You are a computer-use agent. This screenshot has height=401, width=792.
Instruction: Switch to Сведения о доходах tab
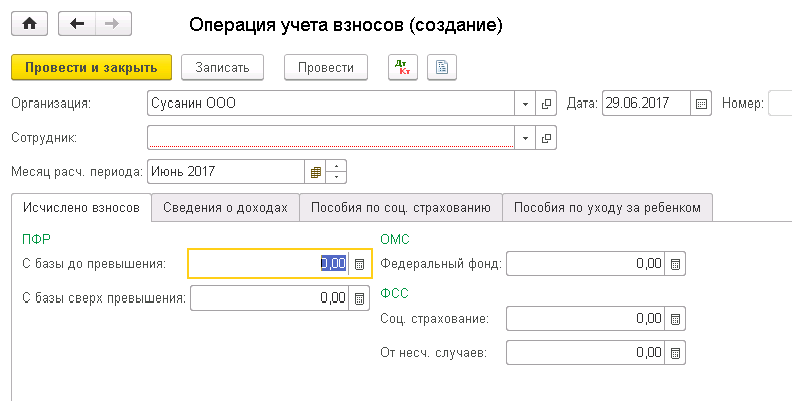[226, 208]
